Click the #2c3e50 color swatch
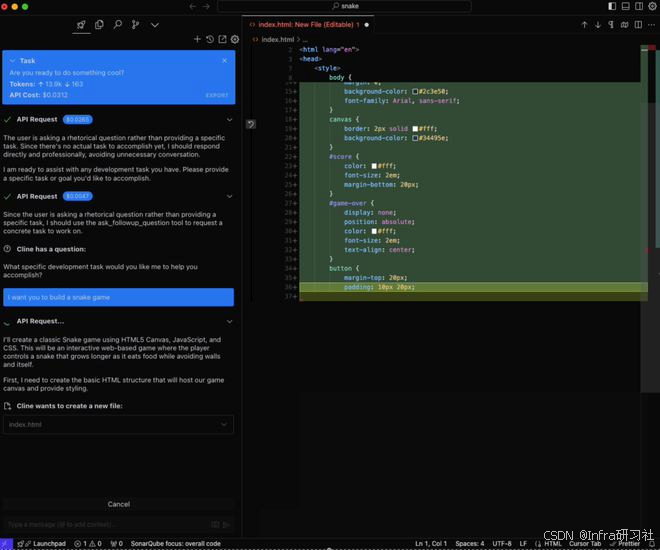Image resolution: width=660 pixels, height=550 pixels. tap(415, 91)
